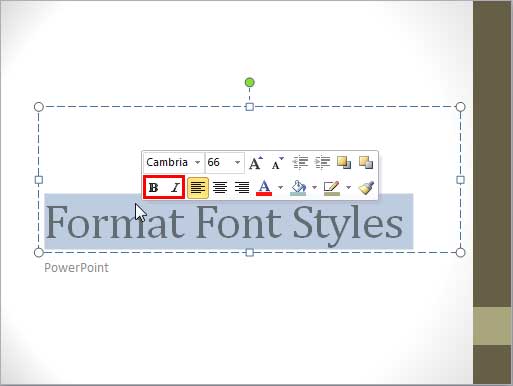Click the bottom-left corner sizing handle
This screenshot has height=386, width=513.
pyautogui.click(x=39, y=253)
